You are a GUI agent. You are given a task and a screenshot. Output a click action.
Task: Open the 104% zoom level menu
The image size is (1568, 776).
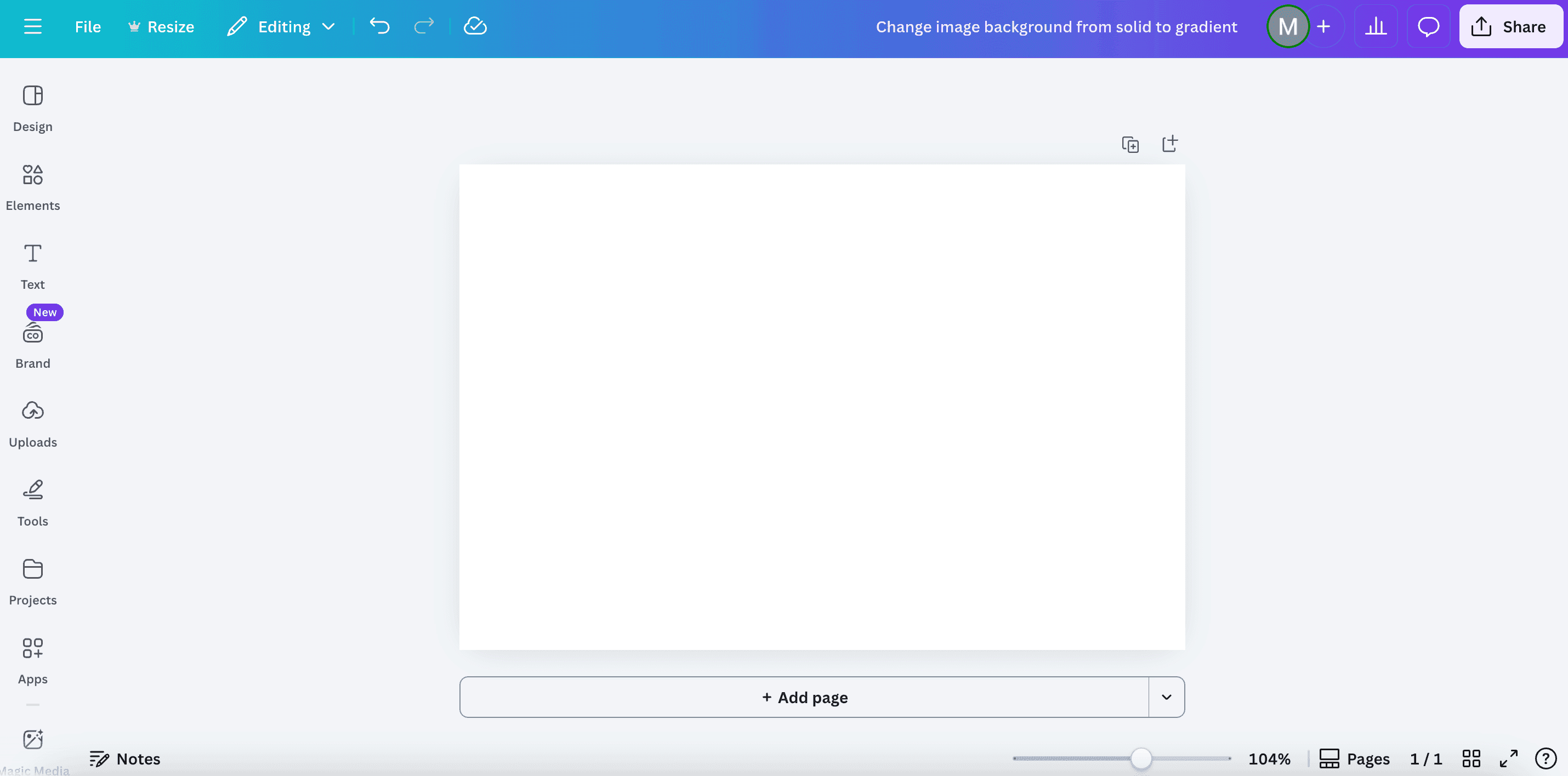[x=1269, y=758]
